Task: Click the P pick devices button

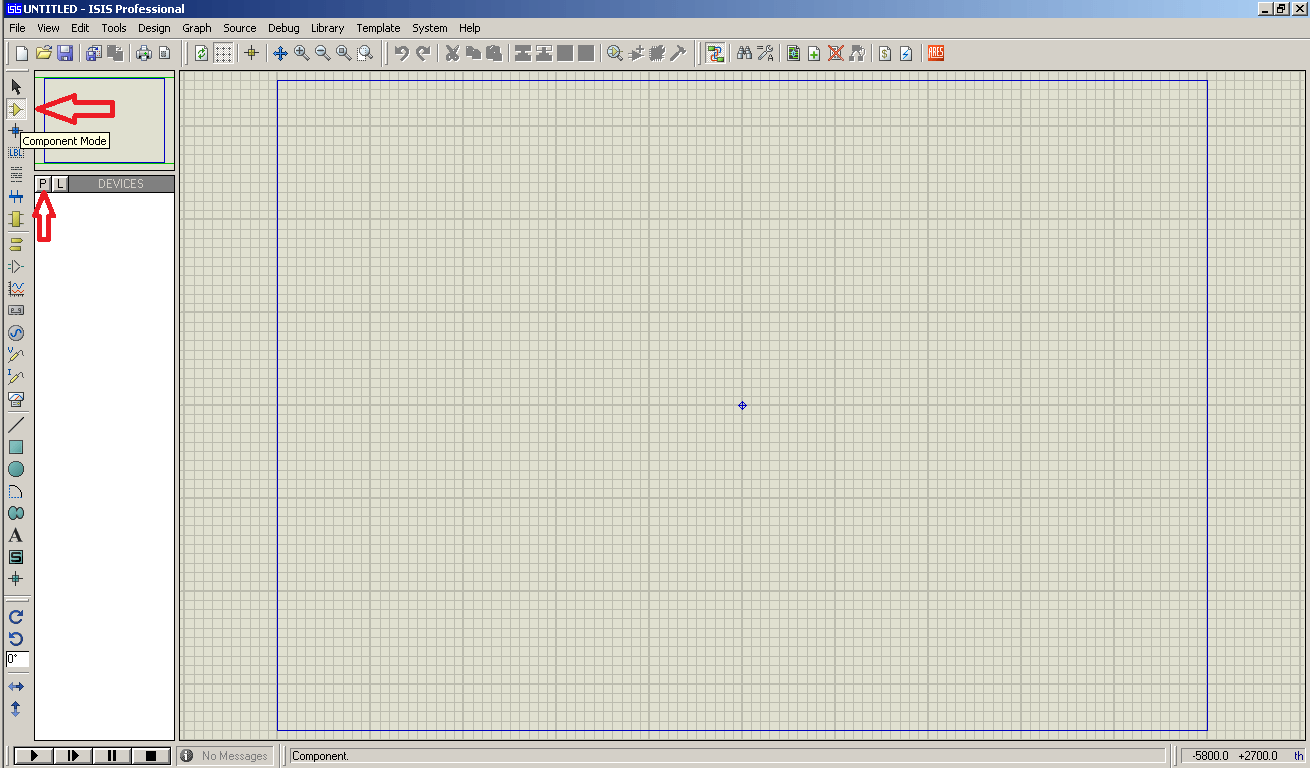Action: (43, 184)
